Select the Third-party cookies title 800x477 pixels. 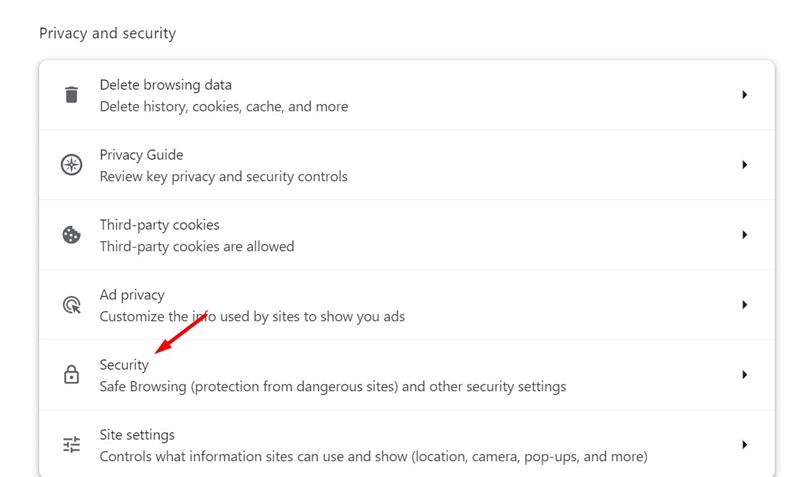(159, 225)
